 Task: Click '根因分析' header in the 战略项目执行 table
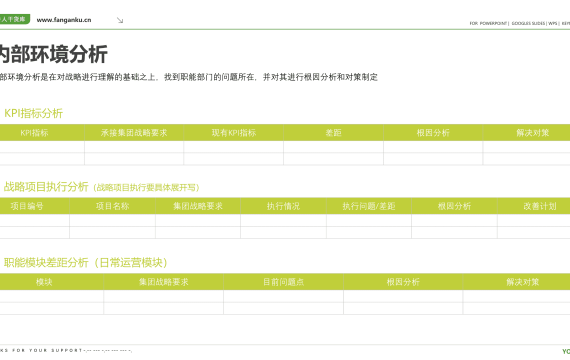454,206
